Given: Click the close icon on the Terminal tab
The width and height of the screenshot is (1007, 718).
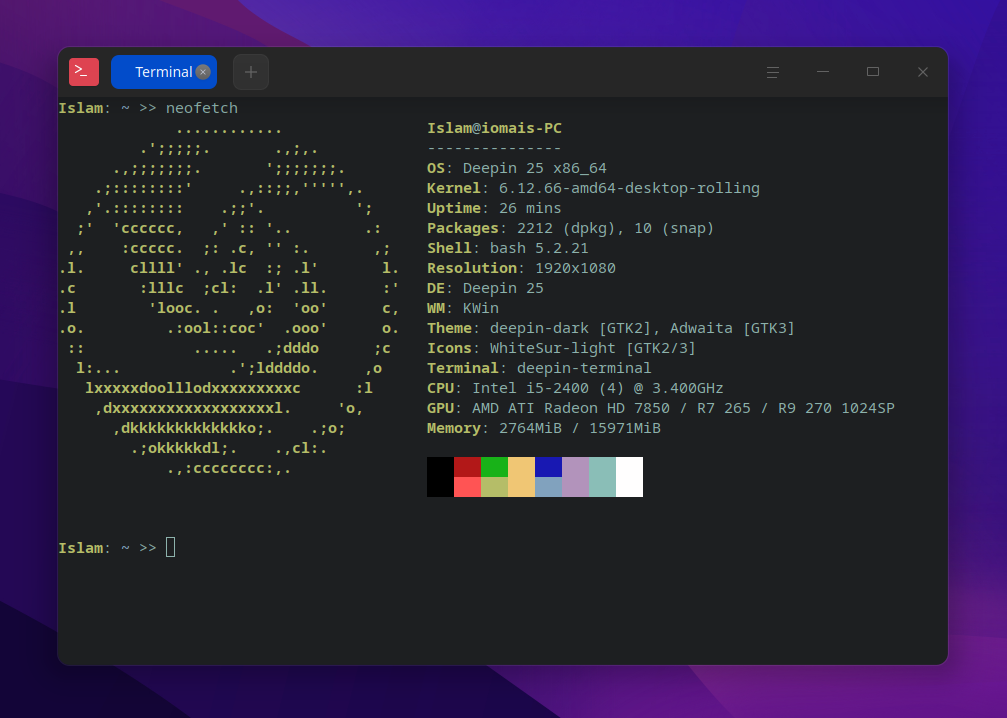Looking at the screenshot, I should (x=203, y=71).
